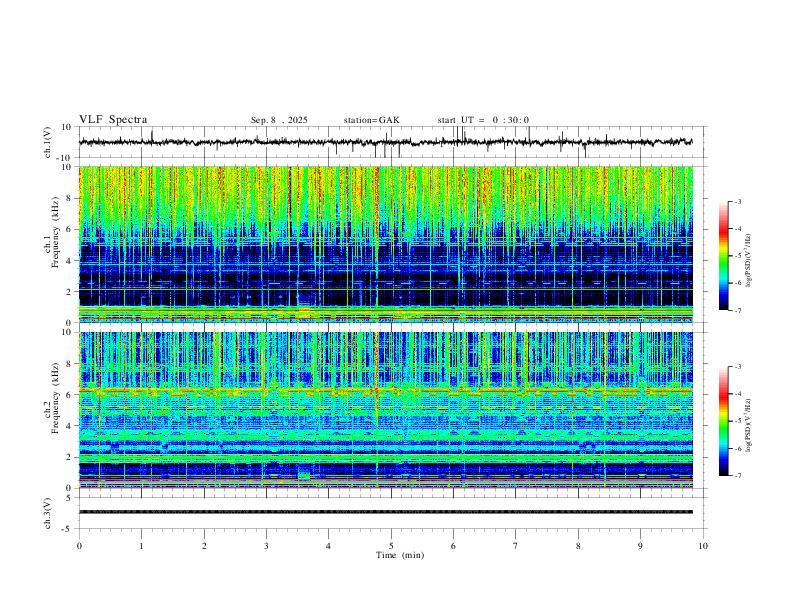The height and width of the screenshot is (612, 792).
Task: Click the ch.2 frequency spectrogram panel
Action: pos(385,410)
